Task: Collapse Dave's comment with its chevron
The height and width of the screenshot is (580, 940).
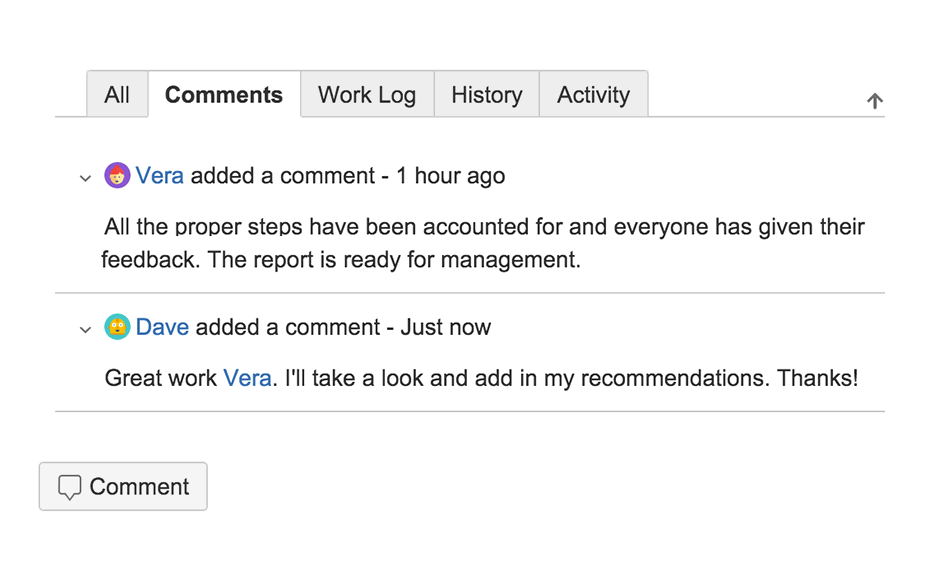Action: point(86,329)
